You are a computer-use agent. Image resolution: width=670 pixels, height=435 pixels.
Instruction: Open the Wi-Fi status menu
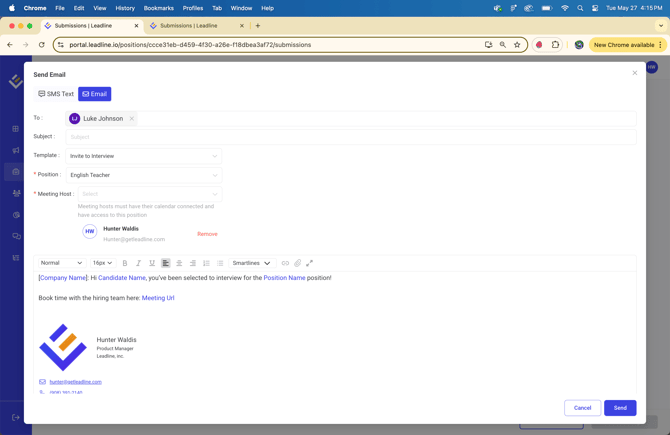[x=565, y=8]
